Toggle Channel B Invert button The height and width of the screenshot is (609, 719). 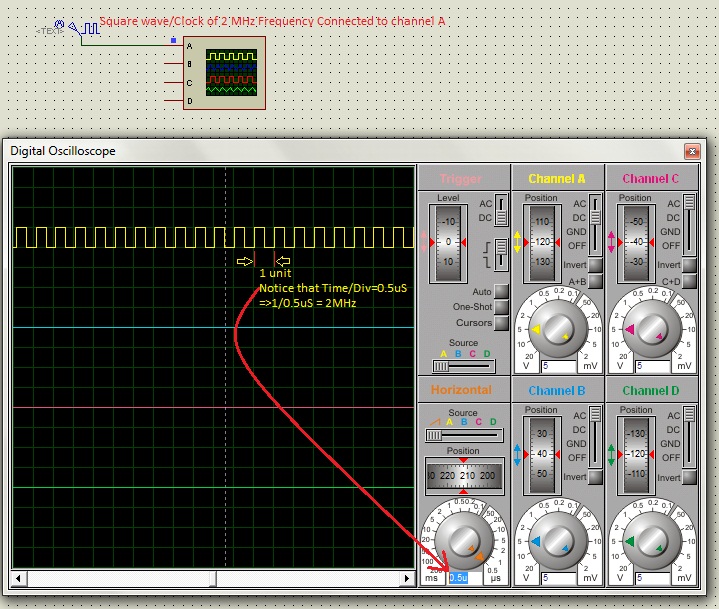point(595,477)
